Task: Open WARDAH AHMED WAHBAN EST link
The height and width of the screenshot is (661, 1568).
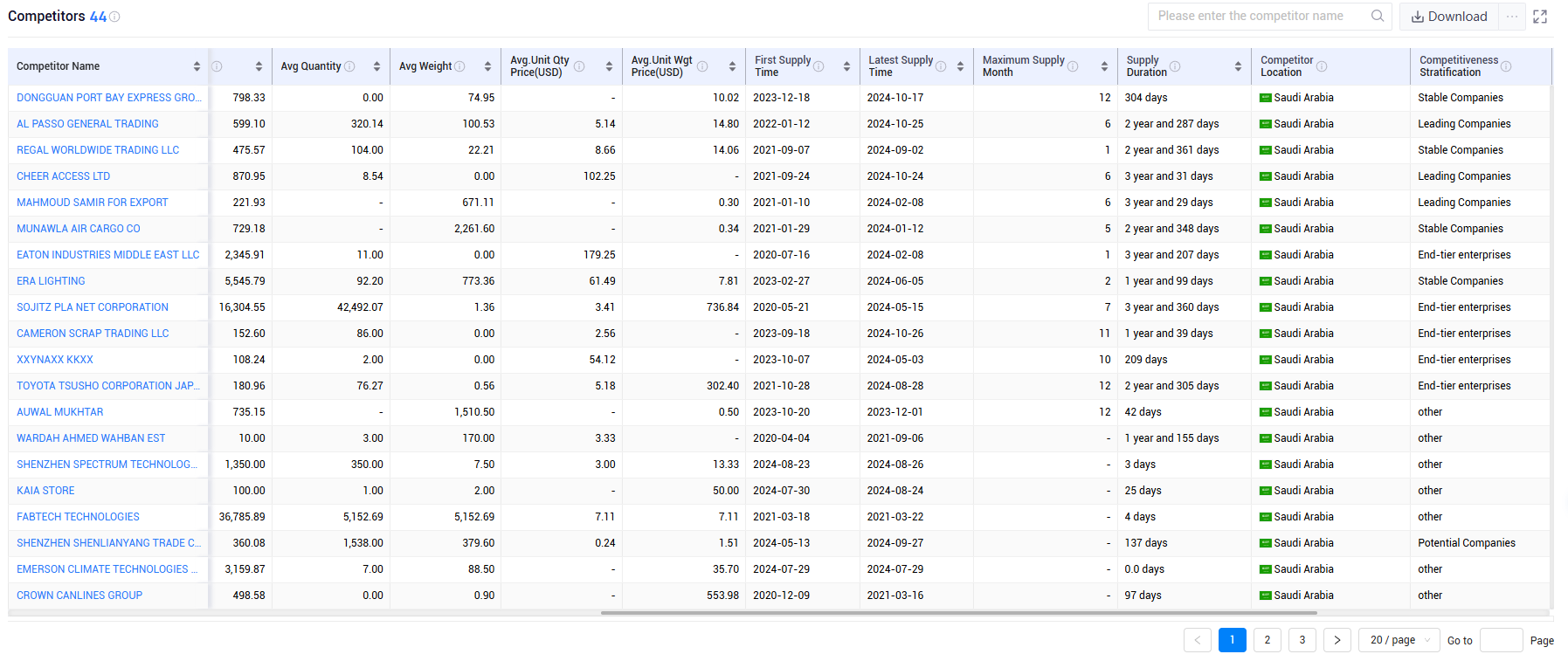Action: (x=91, y=438)
